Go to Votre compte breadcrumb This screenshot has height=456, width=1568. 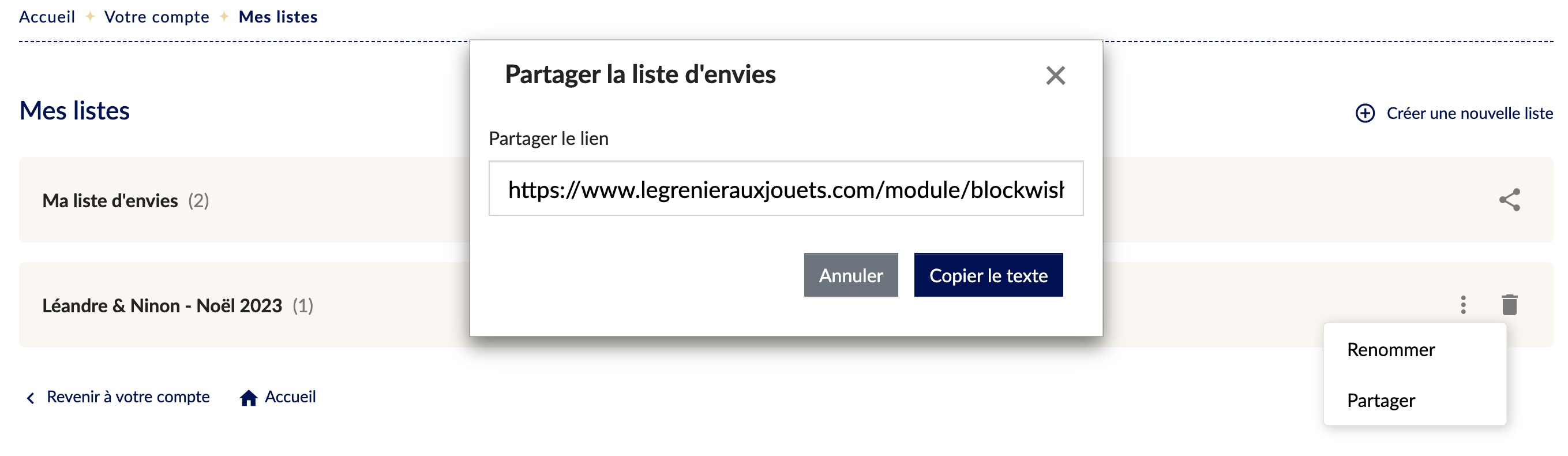(x=156, y=17)
